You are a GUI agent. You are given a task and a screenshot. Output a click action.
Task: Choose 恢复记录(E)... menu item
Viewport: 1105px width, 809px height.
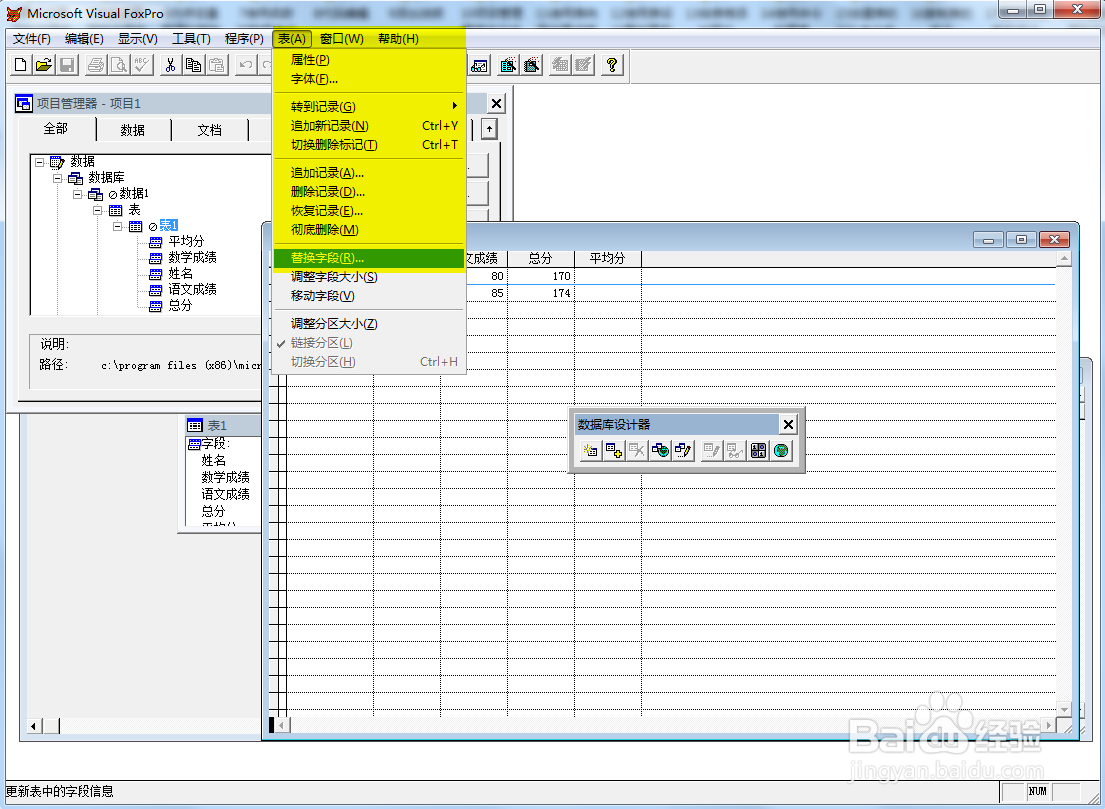point(369,211)
